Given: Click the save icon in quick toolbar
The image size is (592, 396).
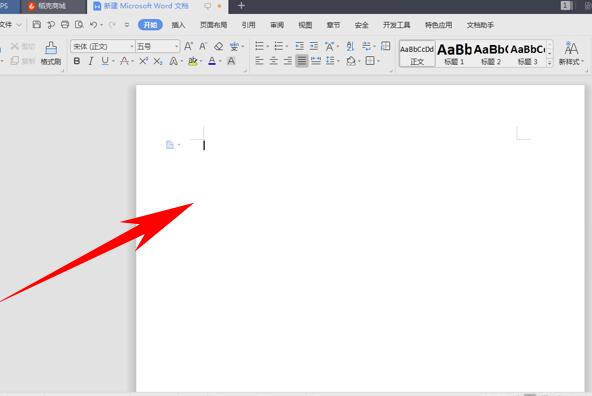Looking at the screenshot, I should pos(37,25).
